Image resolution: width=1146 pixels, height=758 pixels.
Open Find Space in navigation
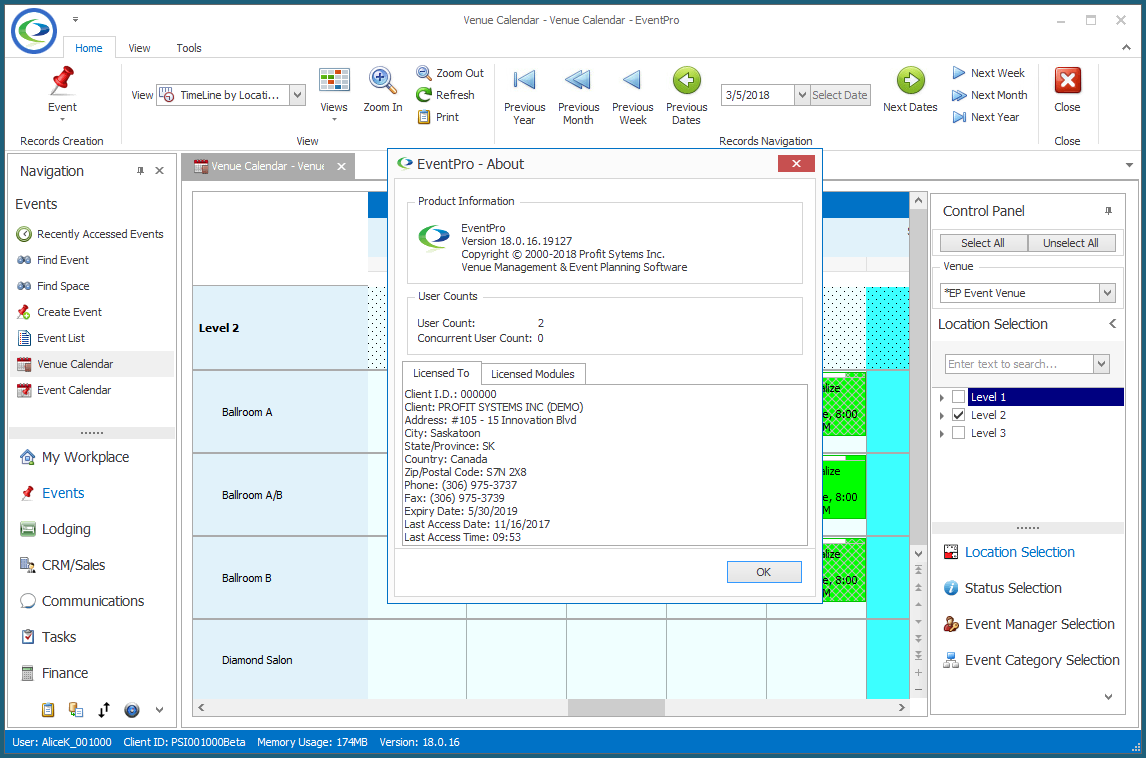coord(53,287)
